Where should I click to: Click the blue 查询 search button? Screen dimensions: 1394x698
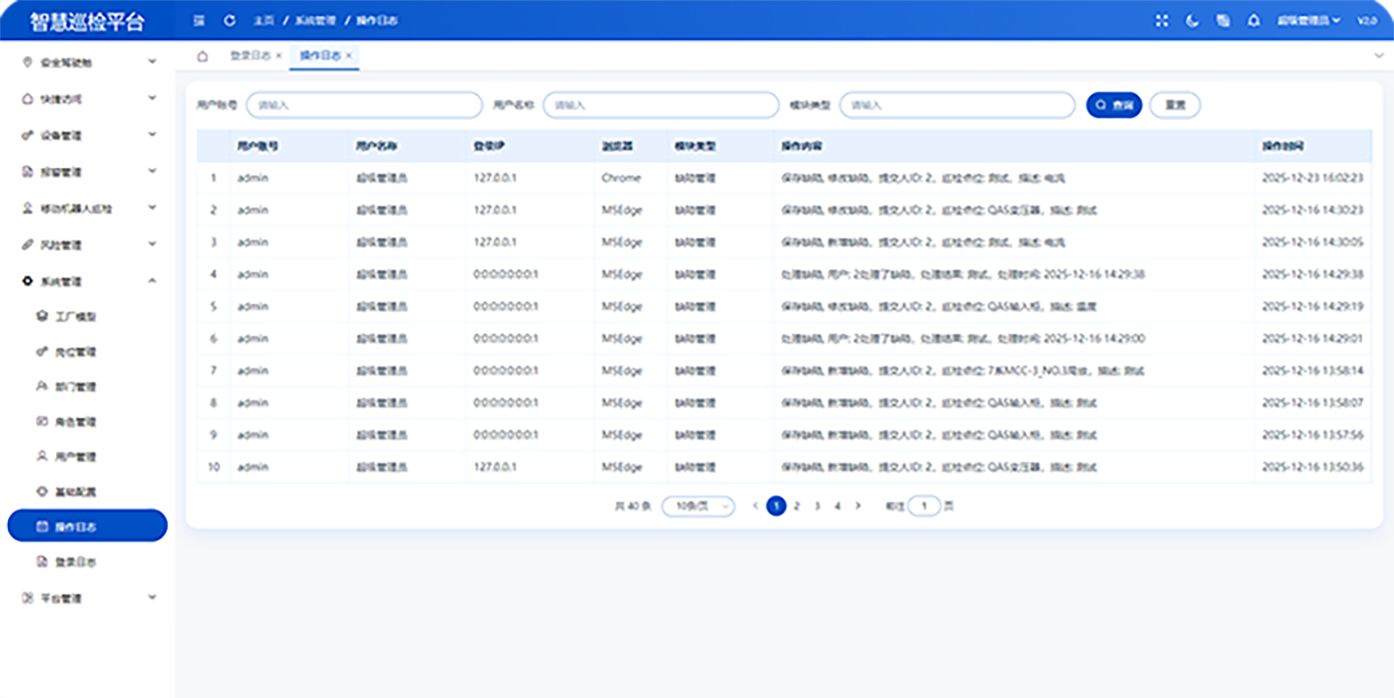[x=1114, y=105]
